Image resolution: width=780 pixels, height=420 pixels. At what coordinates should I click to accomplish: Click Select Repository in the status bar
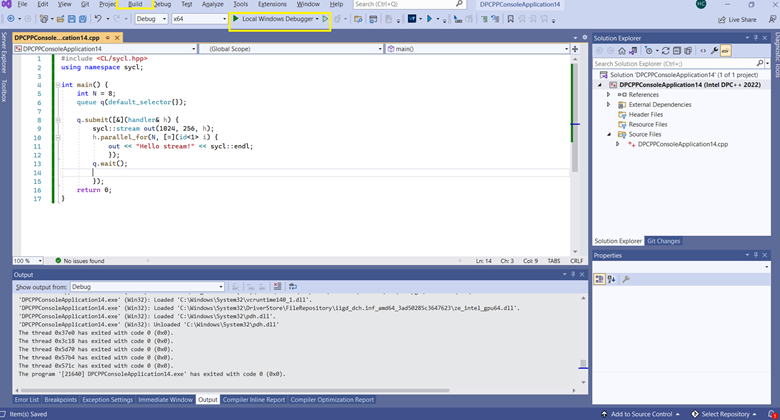(724, 414)
